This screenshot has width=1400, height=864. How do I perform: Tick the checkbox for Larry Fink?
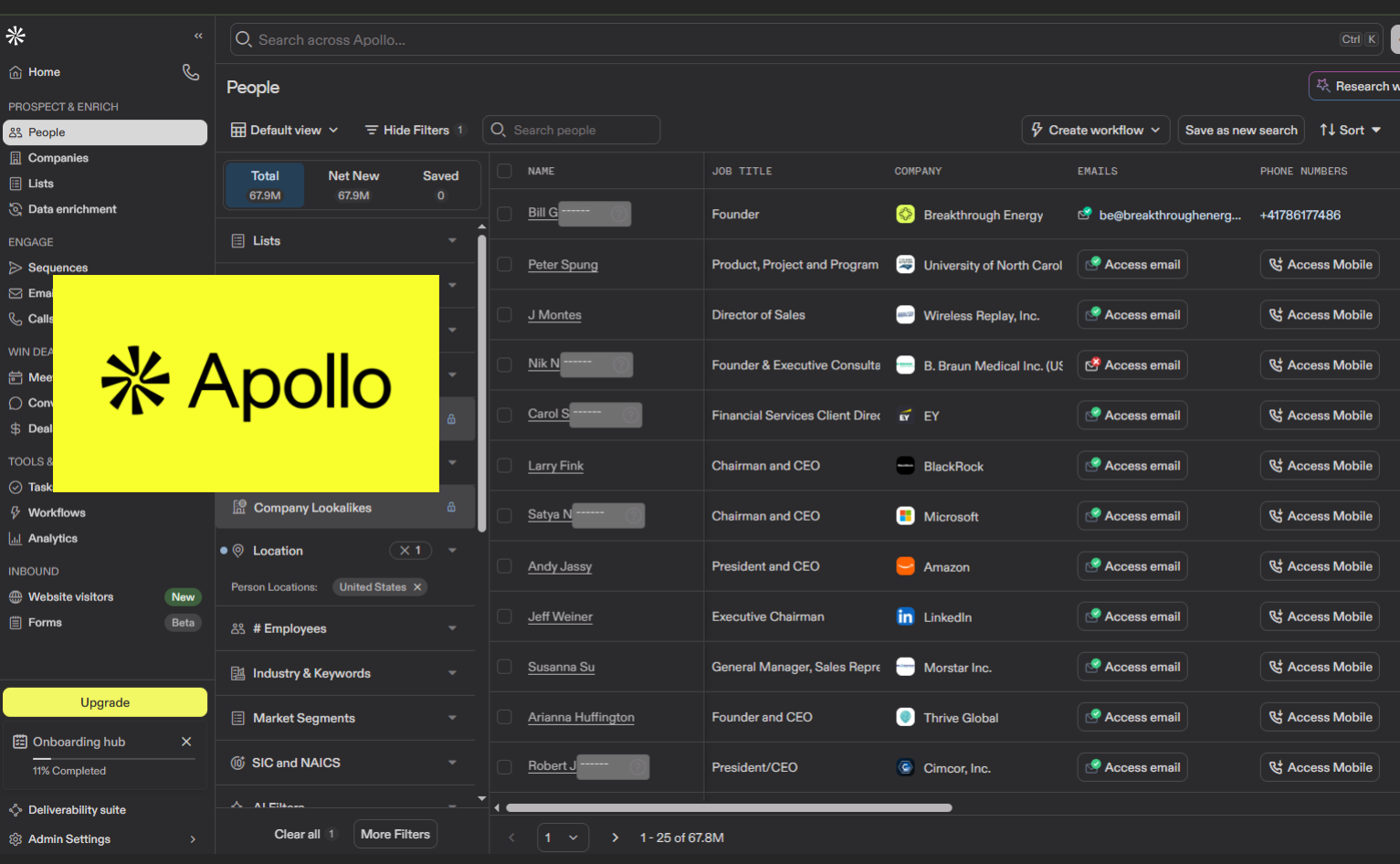coord(504,466)
